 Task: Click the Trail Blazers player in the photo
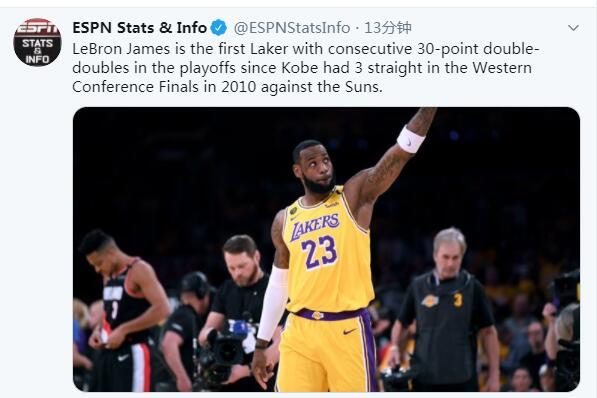point(122,310)
